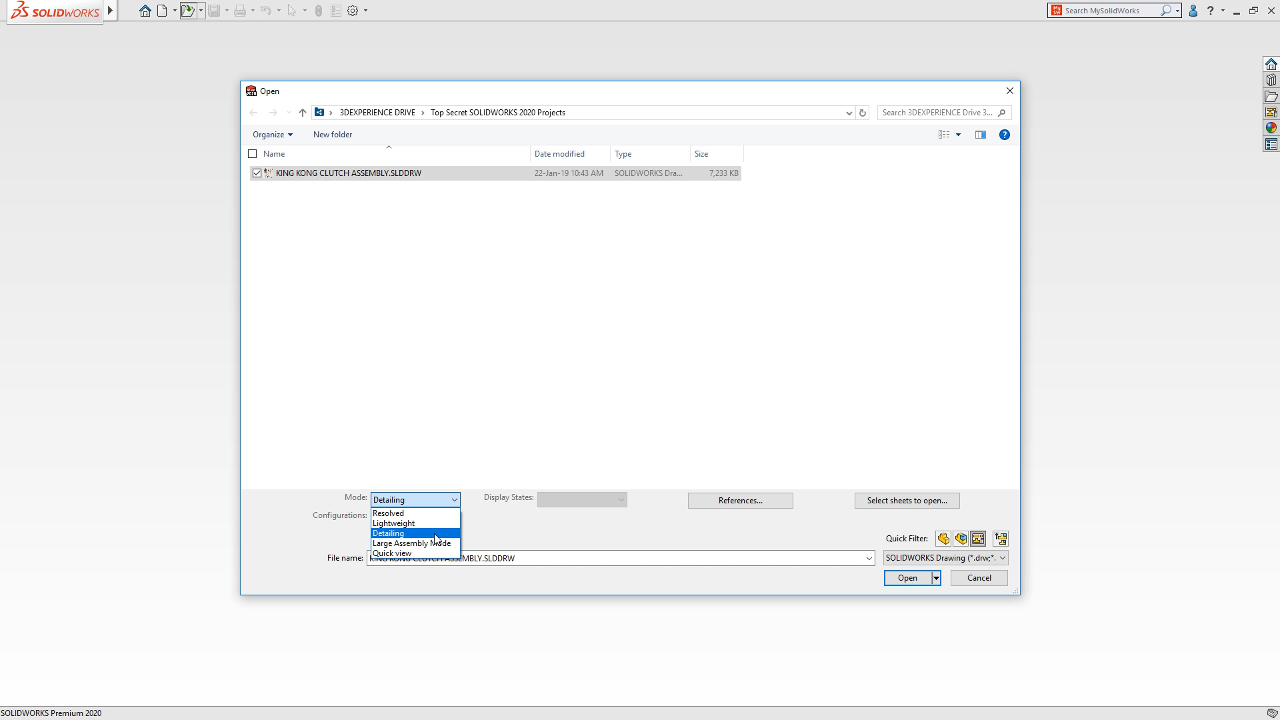Open the Design Library task pane

click(1270, 79)
